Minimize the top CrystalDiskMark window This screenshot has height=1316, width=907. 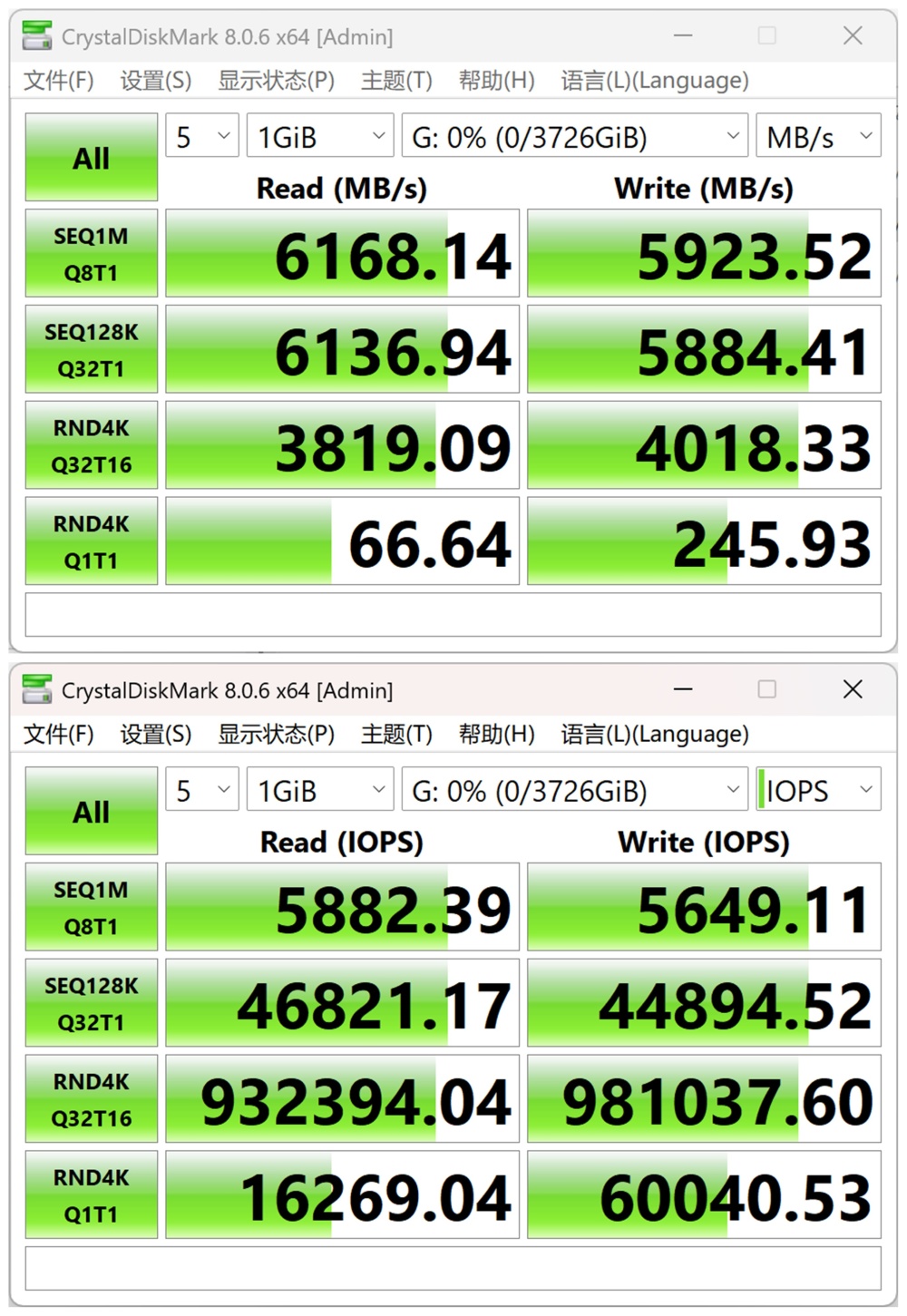pyautogui.click(x=683, y=36)
